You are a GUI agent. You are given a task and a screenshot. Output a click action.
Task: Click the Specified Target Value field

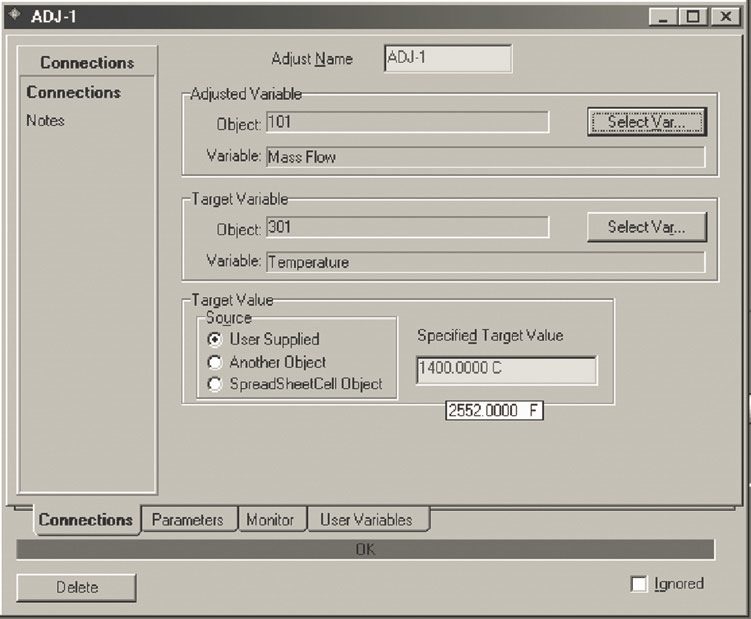[x=506, y=369]
